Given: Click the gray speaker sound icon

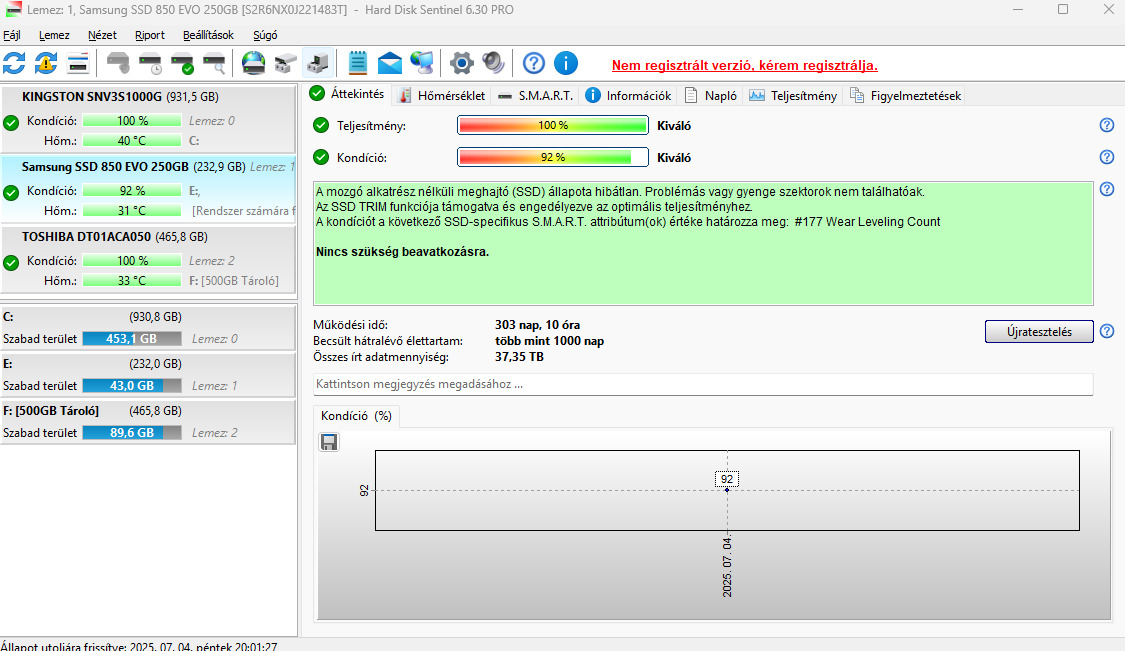Looking at the screenshot, I should 493,63.
